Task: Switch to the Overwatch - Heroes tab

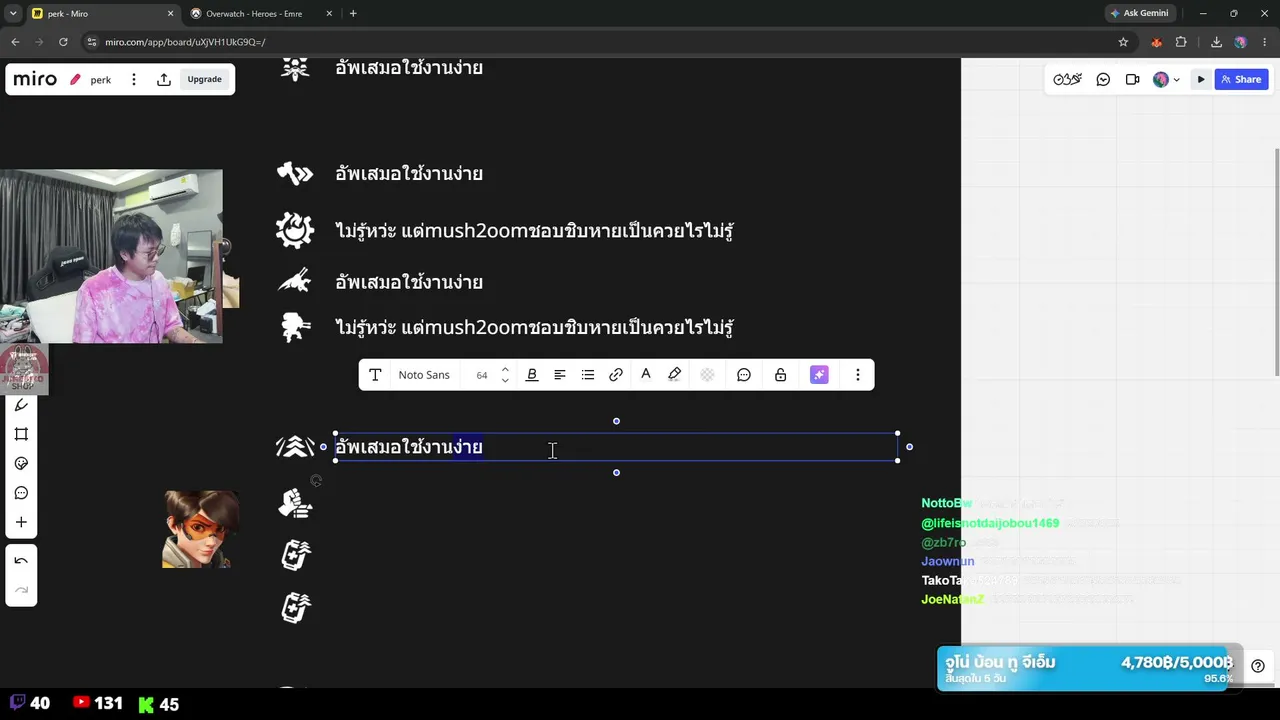Action: click(260, 14)
